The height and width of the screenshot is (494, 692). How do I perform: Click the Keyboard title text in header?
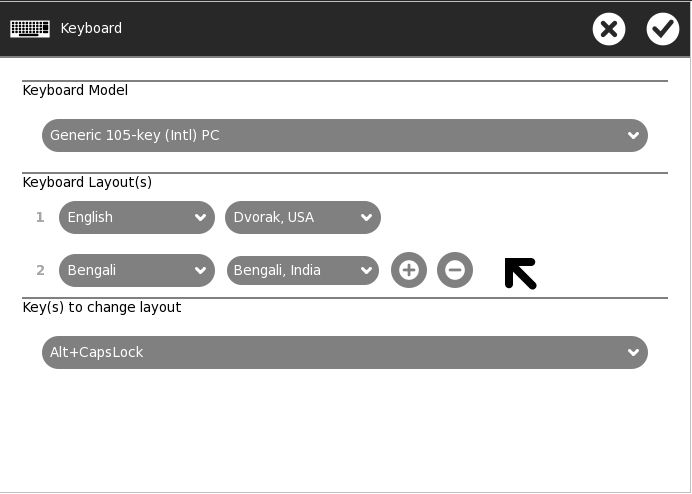point(91,28)
